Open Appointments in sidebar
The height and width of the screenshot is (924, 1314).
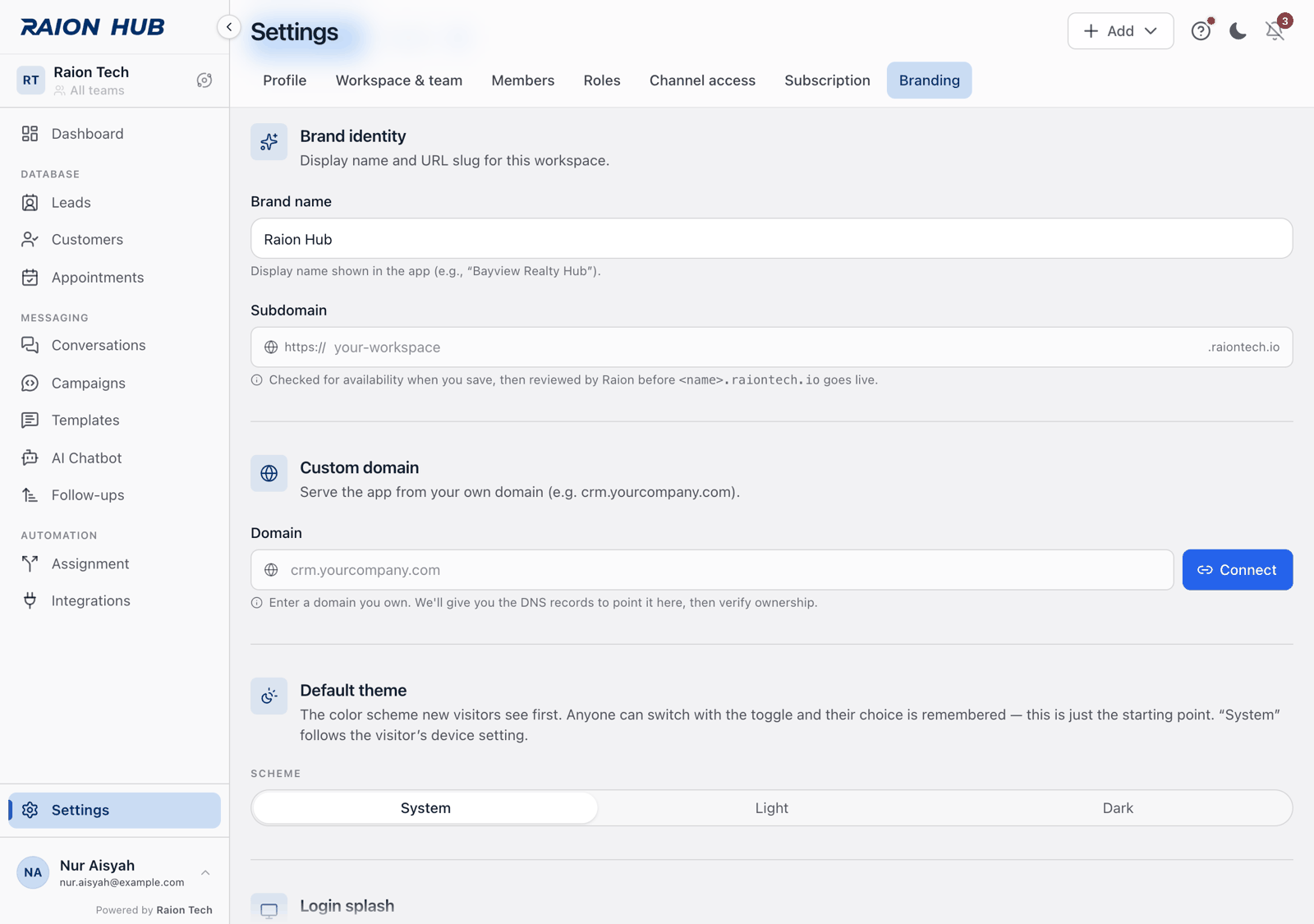tap(114, 278)
